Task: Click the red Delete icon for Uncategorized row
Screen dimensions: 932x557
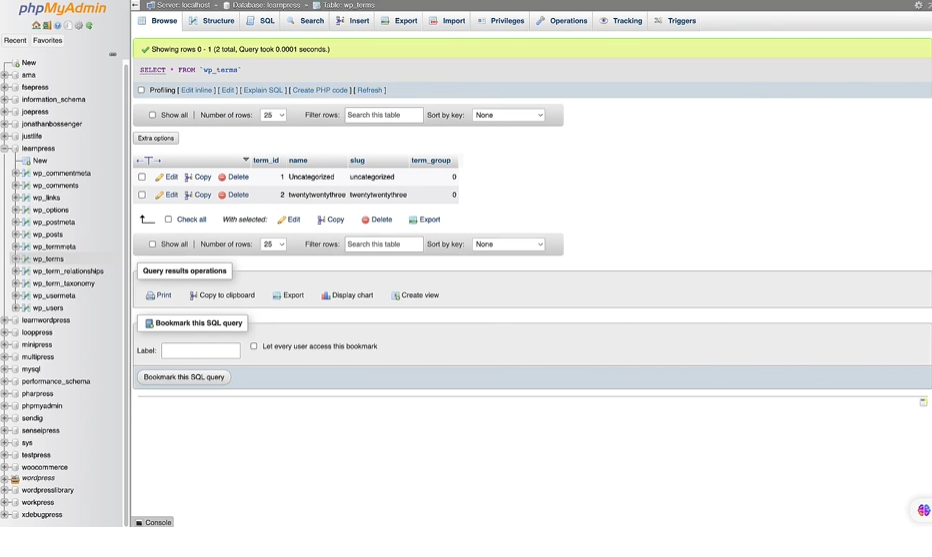Action: 222,177
